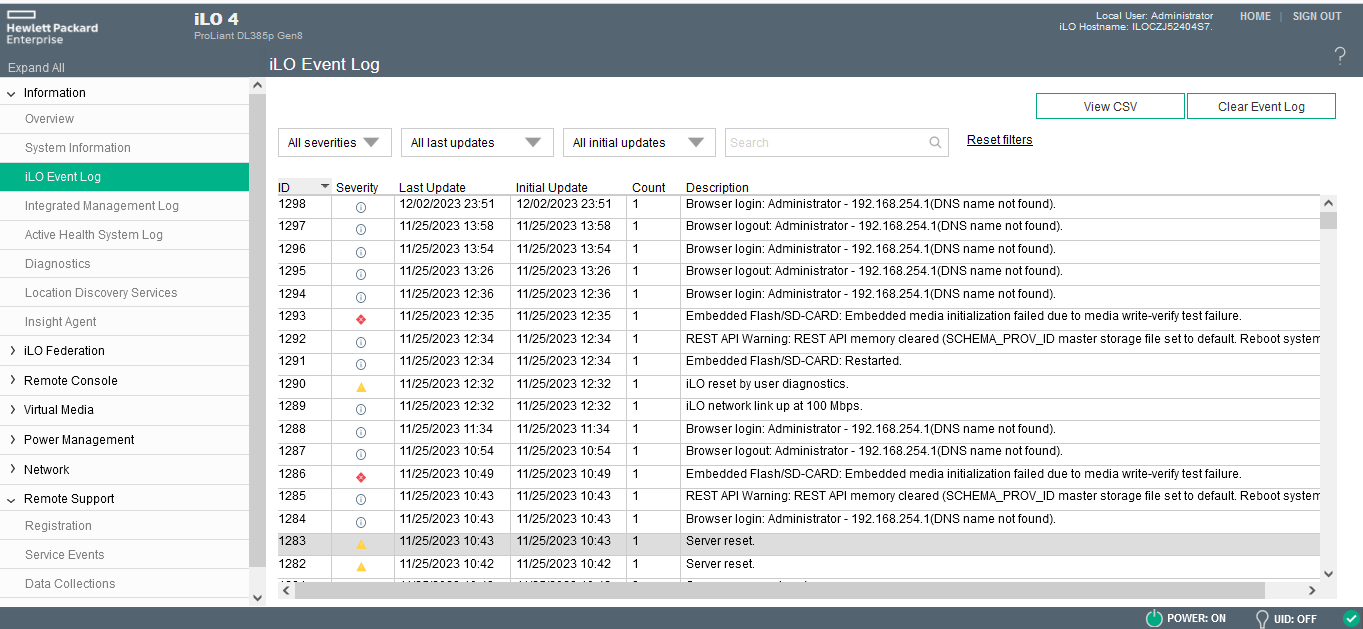Select Active Health System Log
1363x629 pixels.
click(x=94, y=235)
